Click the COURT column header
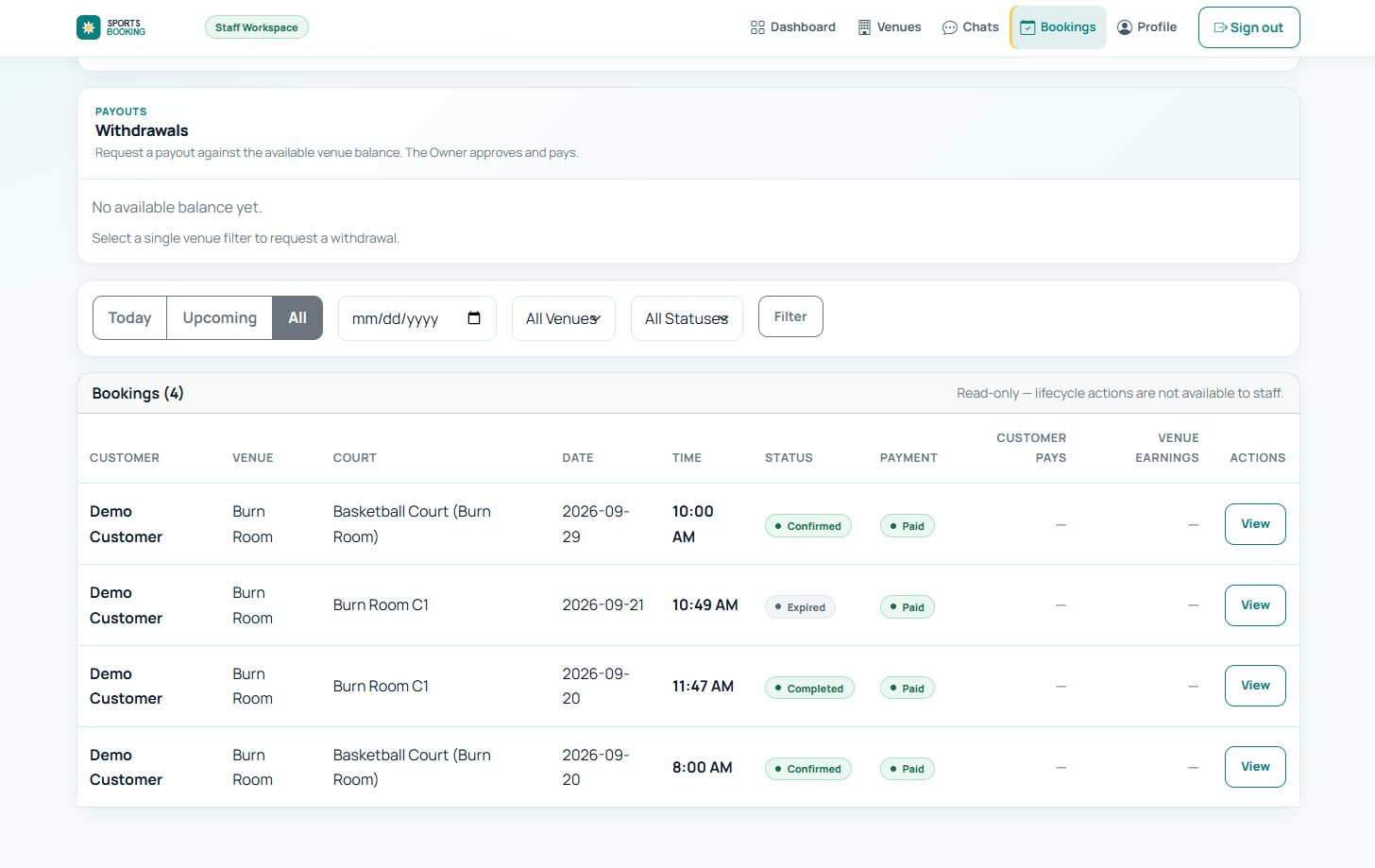Image resolution: width=1375 pixels, height=868 pixels. pyautogui.click(x=355, y=458)
